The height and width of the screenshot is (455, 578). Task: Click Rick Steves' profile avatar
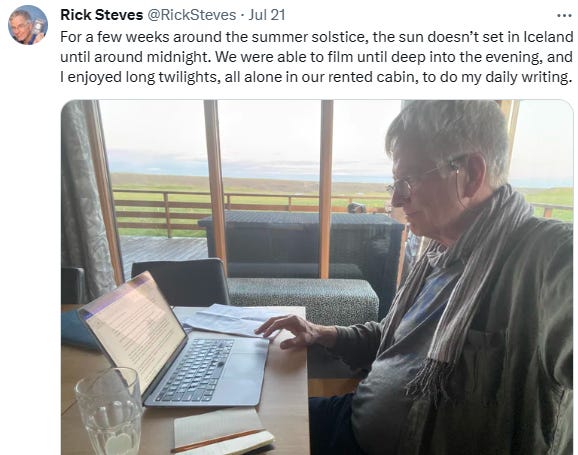tap(28, 25)
